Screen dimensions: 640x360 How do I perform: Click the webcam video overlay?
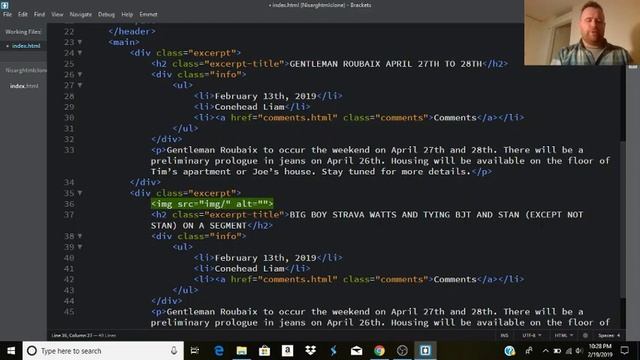(x=582, y=33)
